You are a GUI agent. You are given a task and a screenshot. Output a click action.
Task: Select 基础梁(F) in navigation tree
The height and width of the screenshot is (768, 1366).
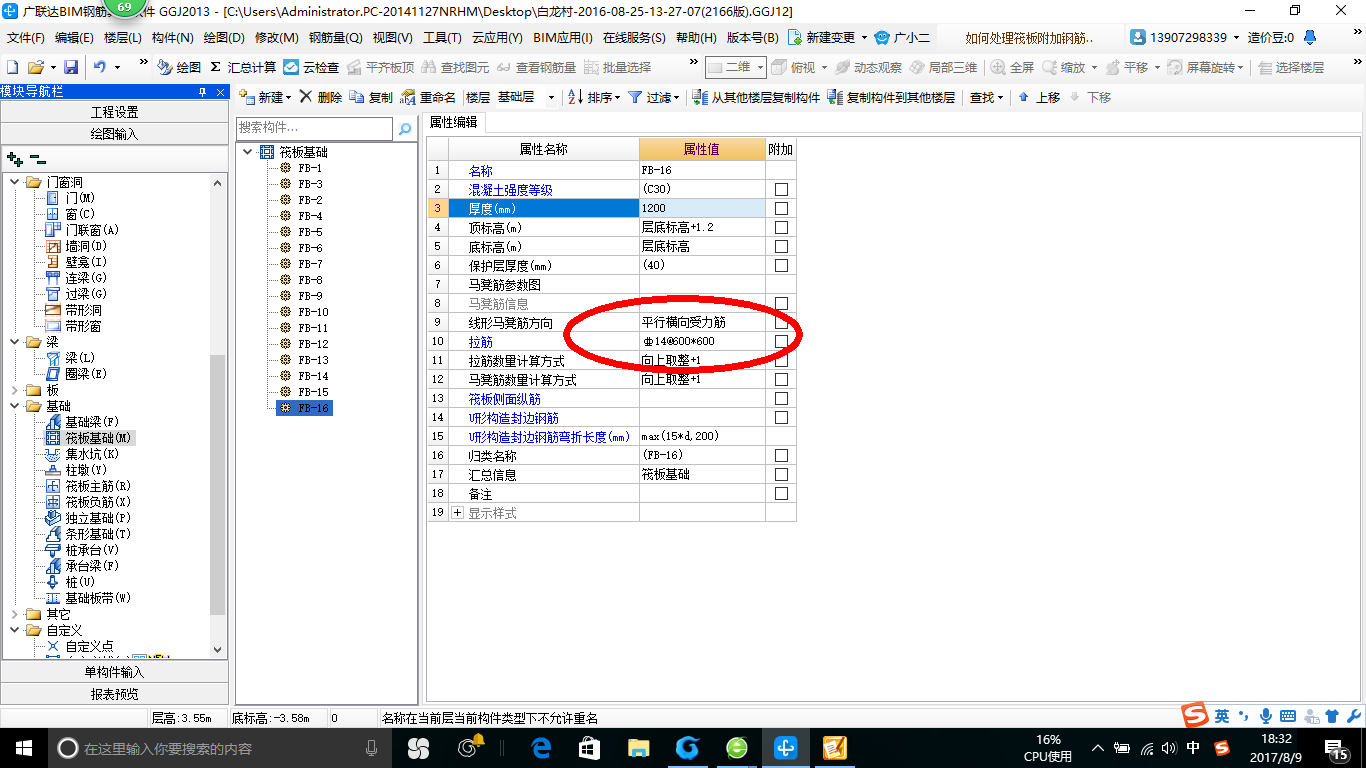(x=83, y=422)
